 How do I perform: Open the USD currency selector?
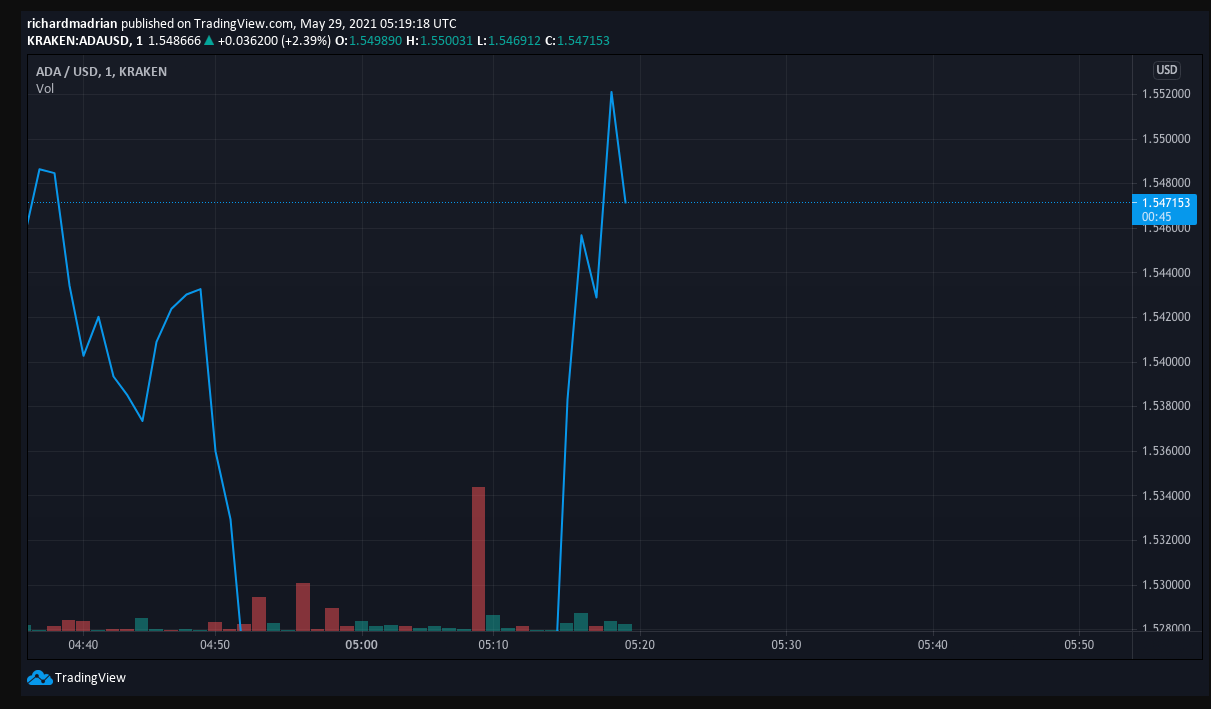point(1166,70)
